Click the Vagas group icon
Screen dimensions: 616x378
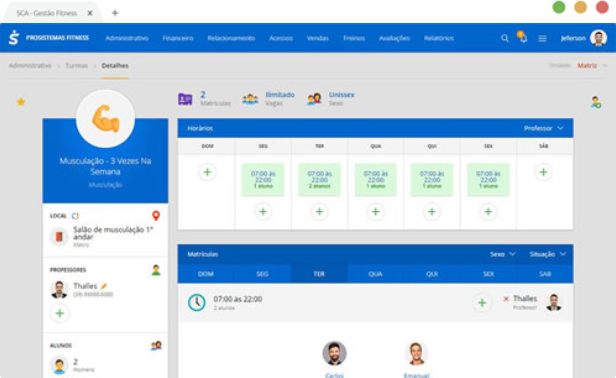(x=250, y=99)
